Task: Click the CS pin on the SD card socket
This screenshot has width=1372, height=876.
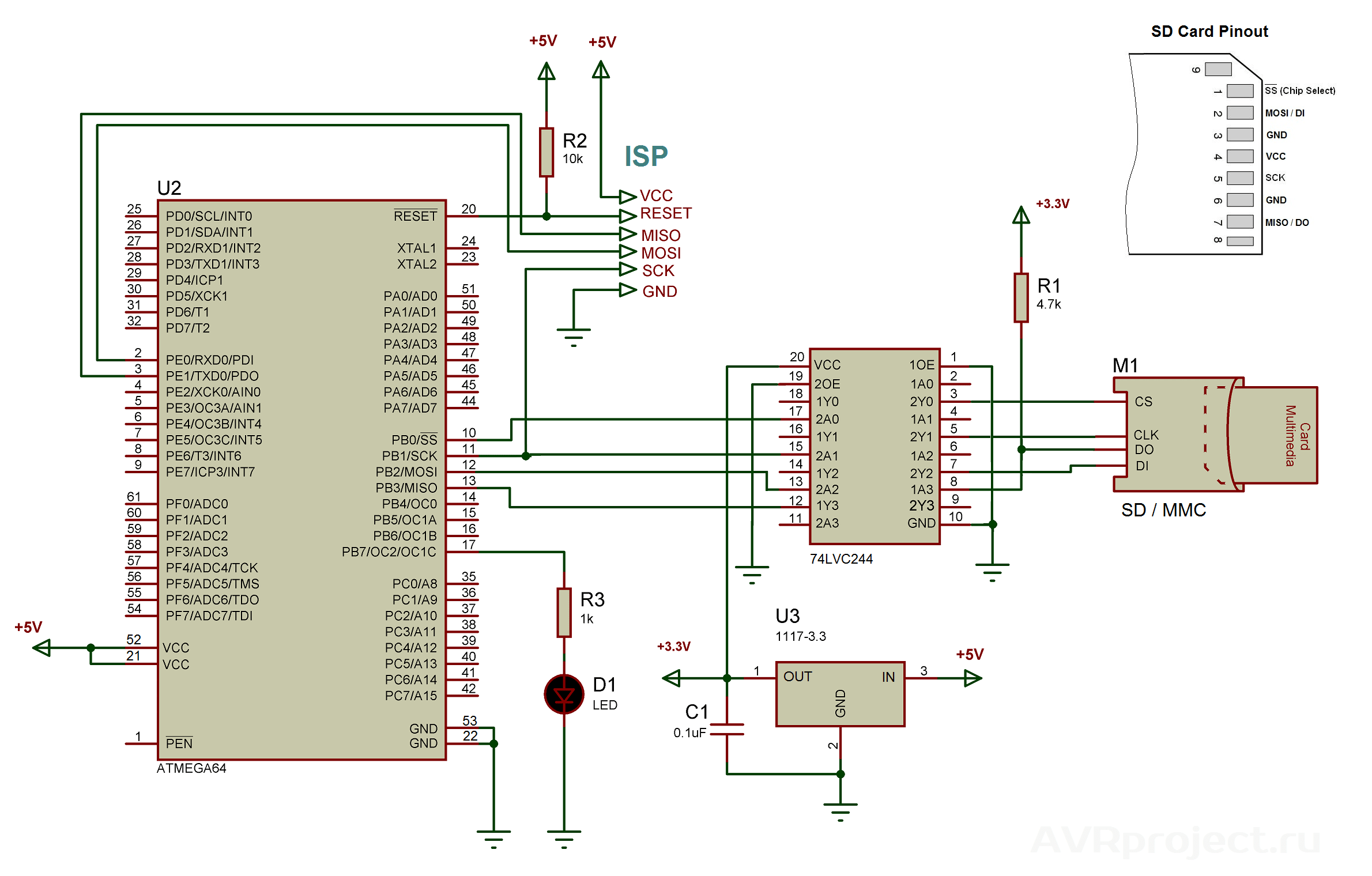Action: tap(1144, 402)
